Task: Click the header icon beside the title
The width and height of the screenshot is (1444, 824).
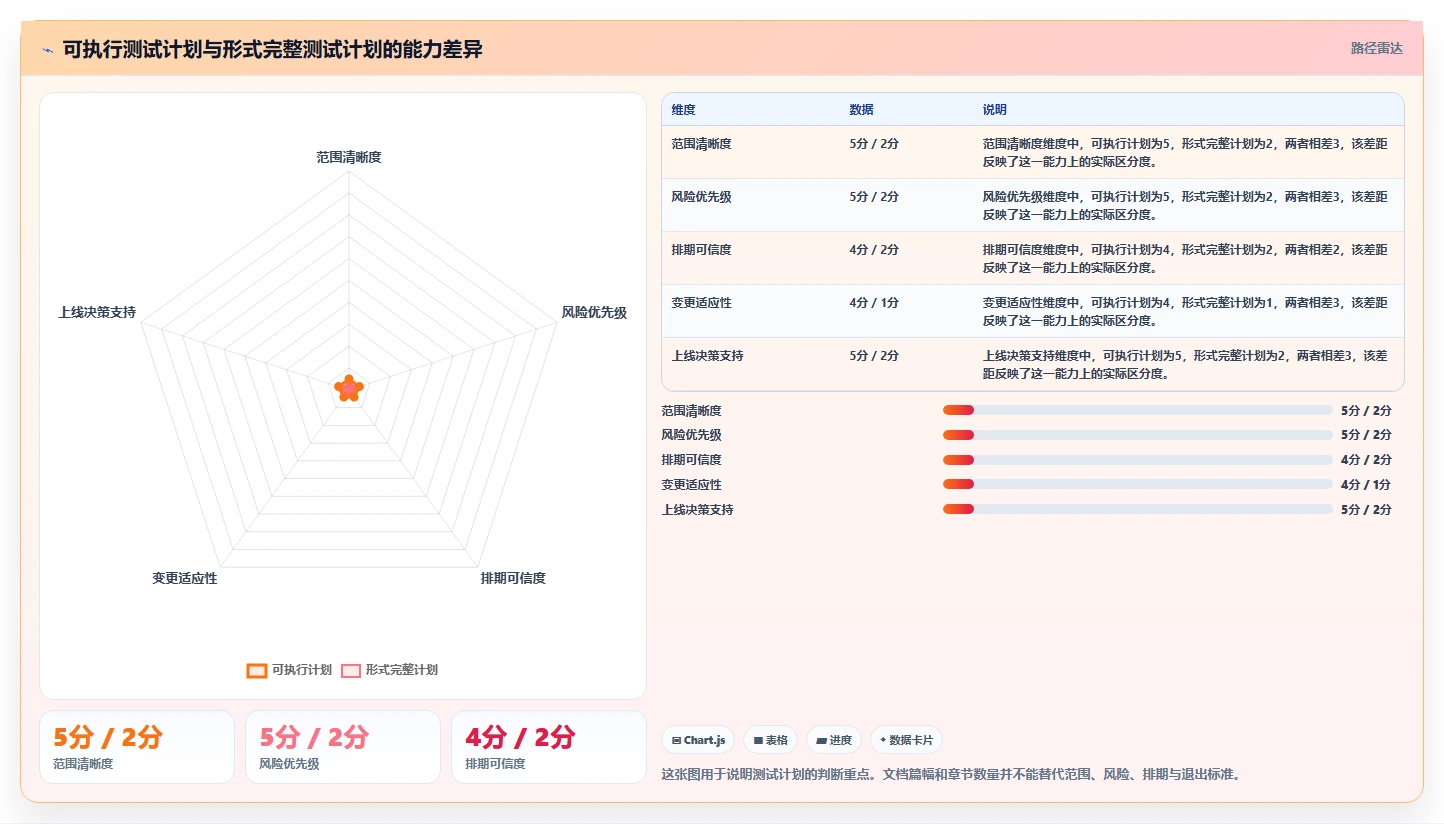Action: point(47,50)
